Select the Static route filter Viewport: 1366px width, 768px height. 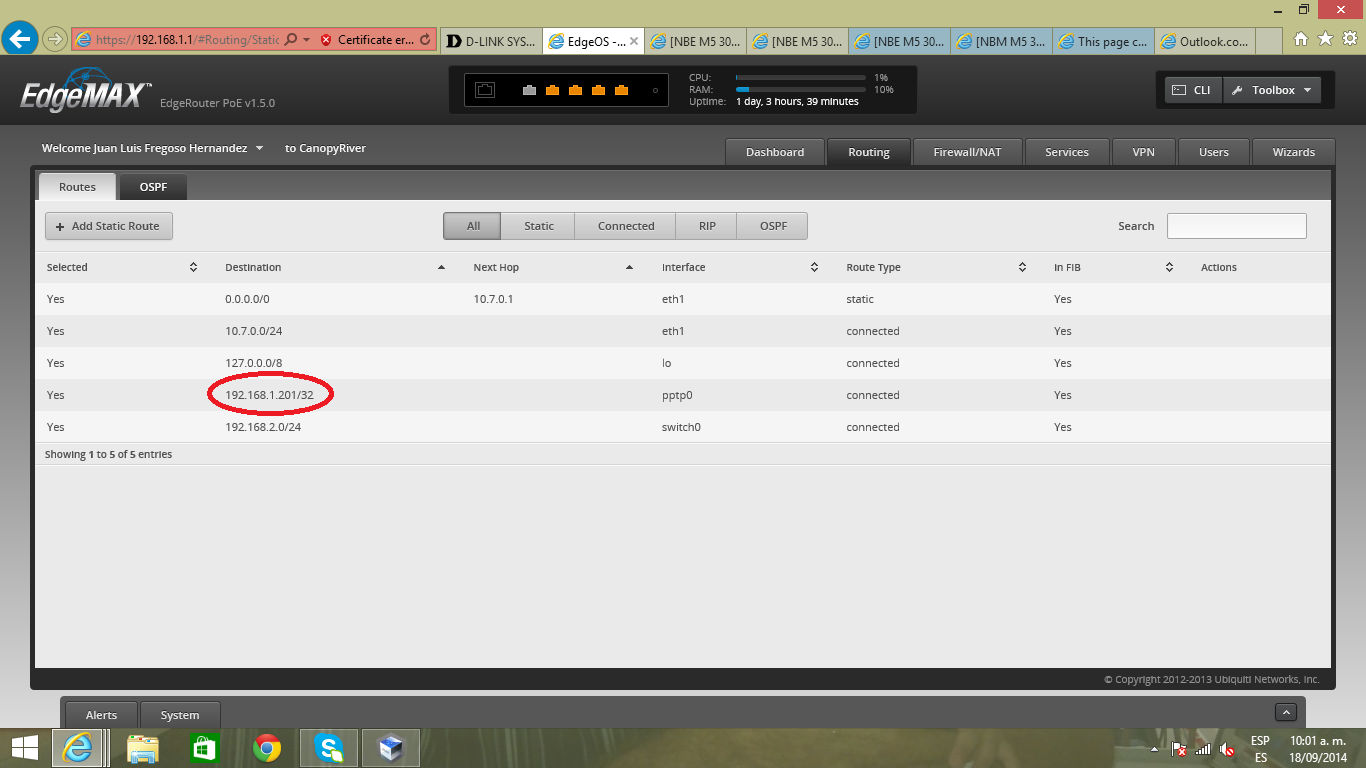(538, 226)
